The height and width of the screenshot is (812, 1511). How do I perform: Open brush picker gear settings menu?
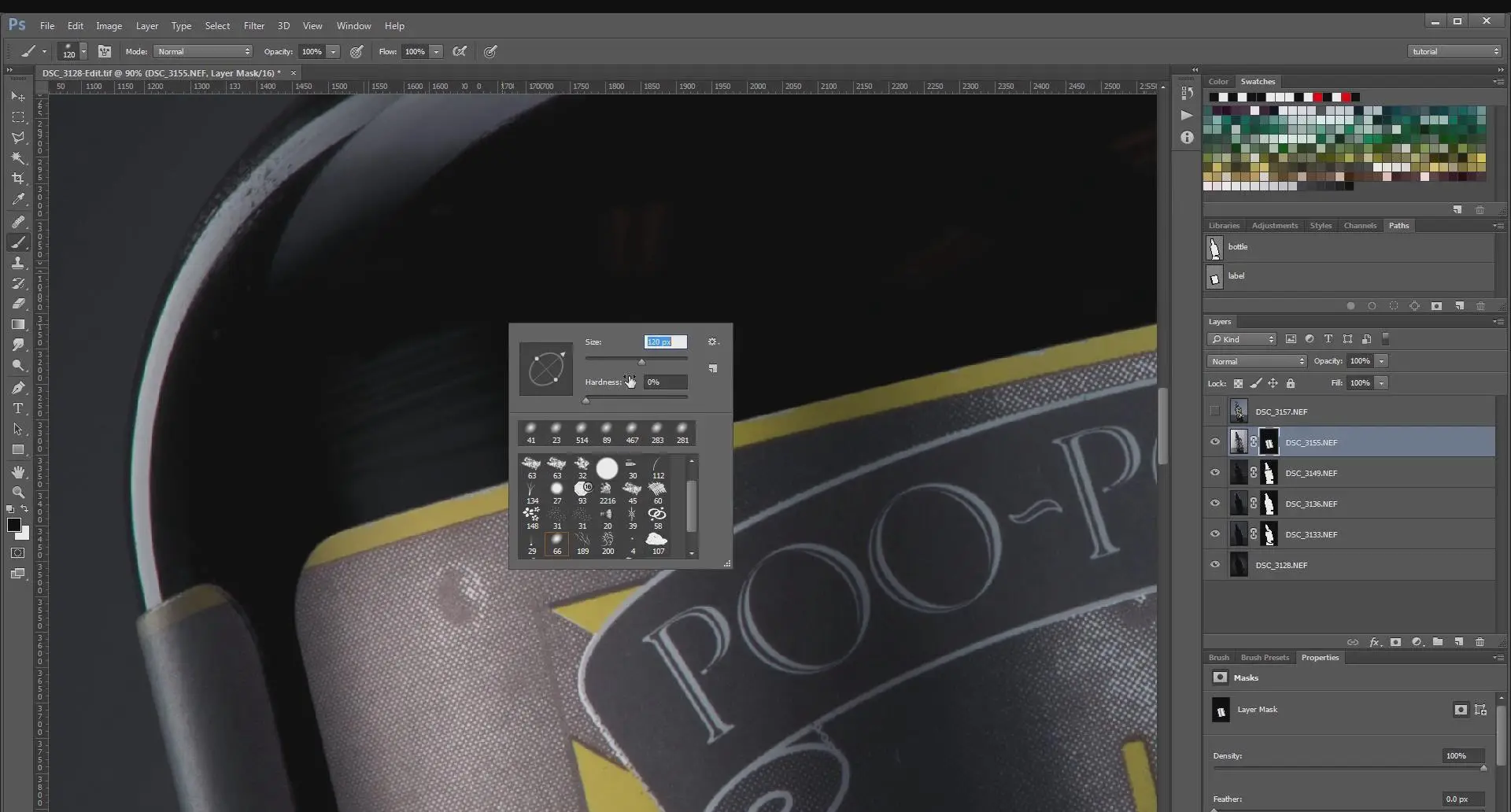pos(712,341)
